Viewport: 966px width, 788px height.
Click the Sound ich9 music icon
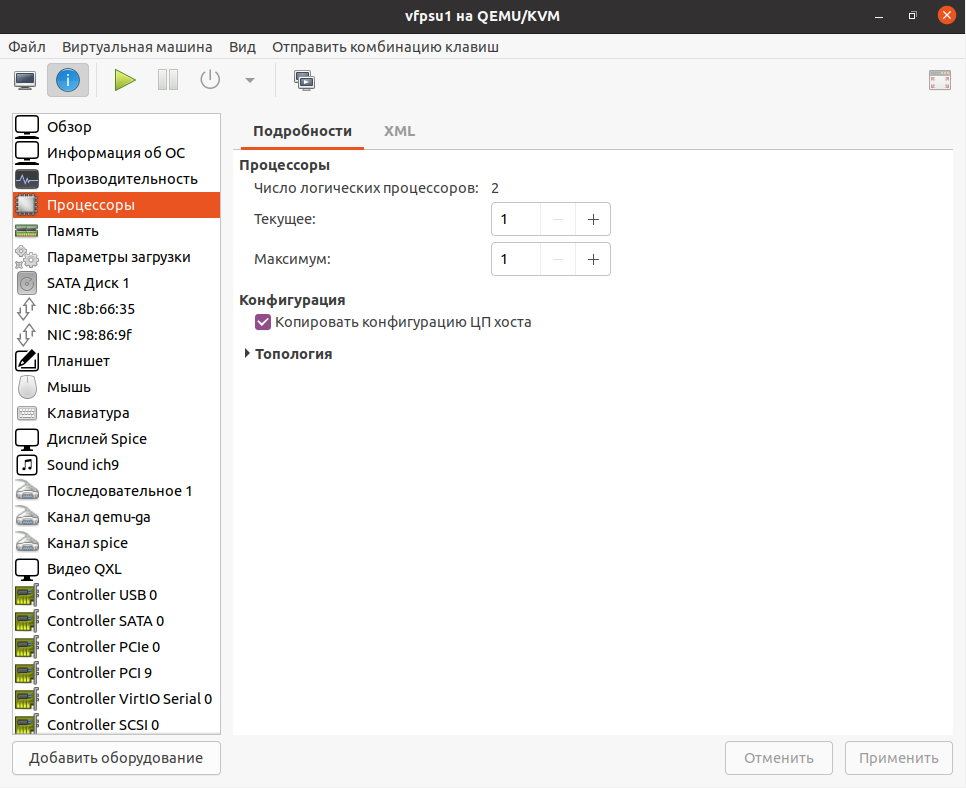point(27,465)
